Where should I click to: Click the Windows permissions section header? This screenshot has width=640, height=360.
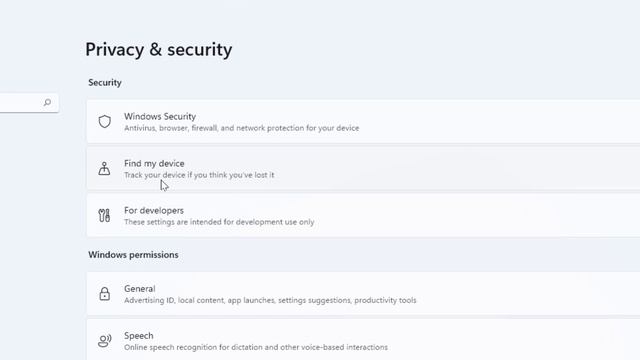click(x=133, y=255)
